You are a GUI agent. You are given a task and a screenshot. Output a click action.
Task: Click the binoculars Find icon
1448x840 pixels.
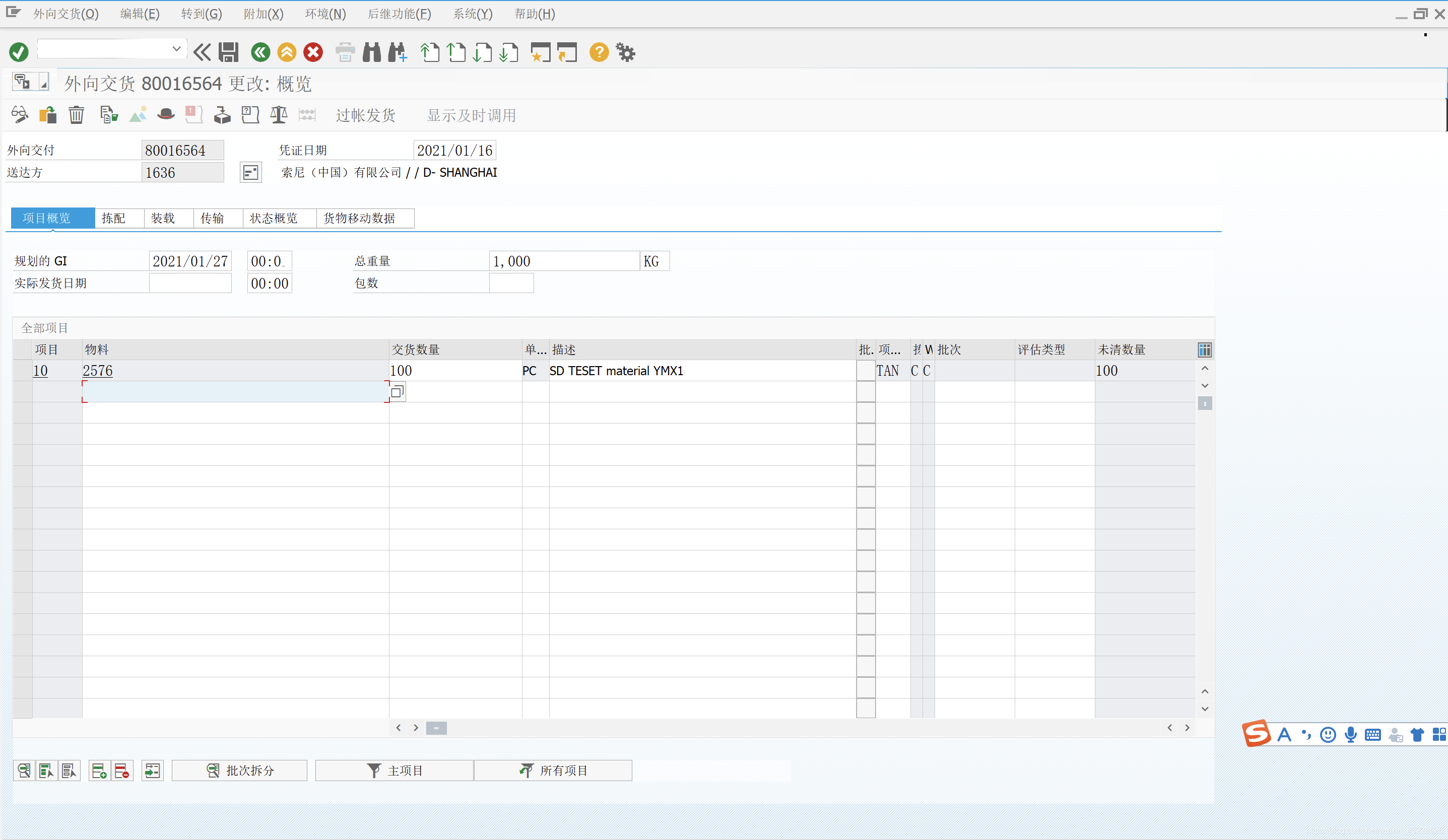coord(372,52)
